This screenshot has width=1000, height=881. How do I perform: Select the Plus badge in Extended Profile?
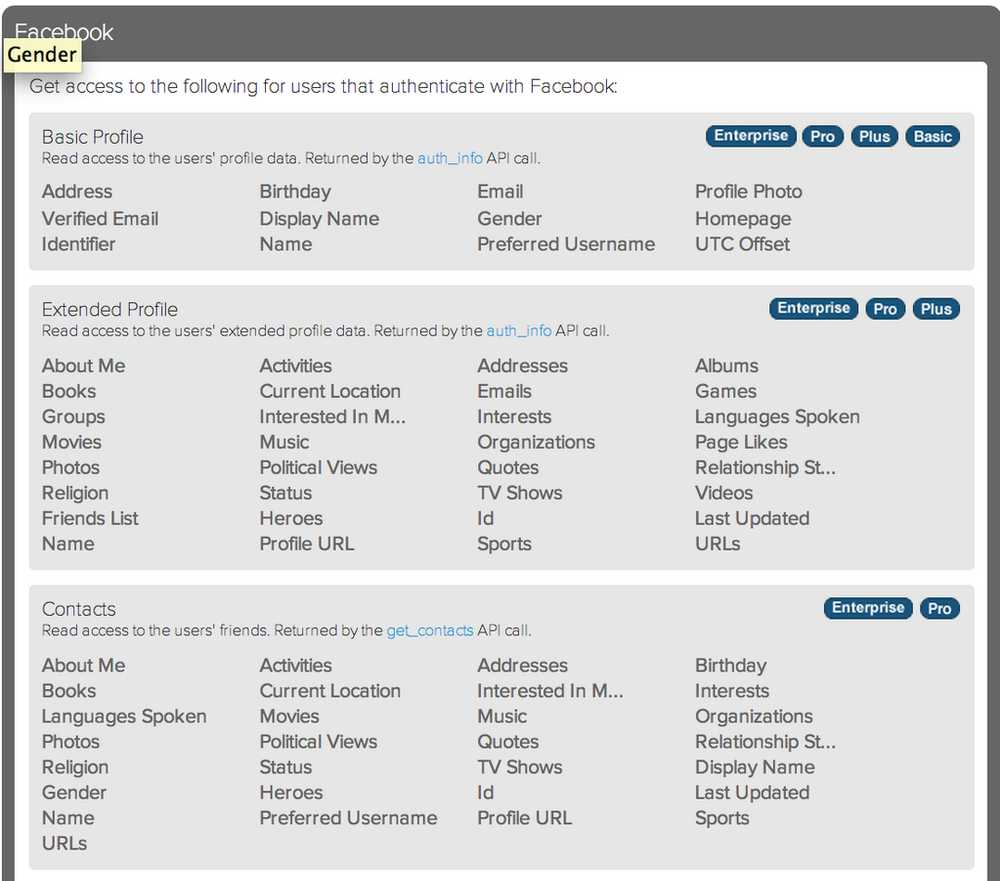pos(936,309)
